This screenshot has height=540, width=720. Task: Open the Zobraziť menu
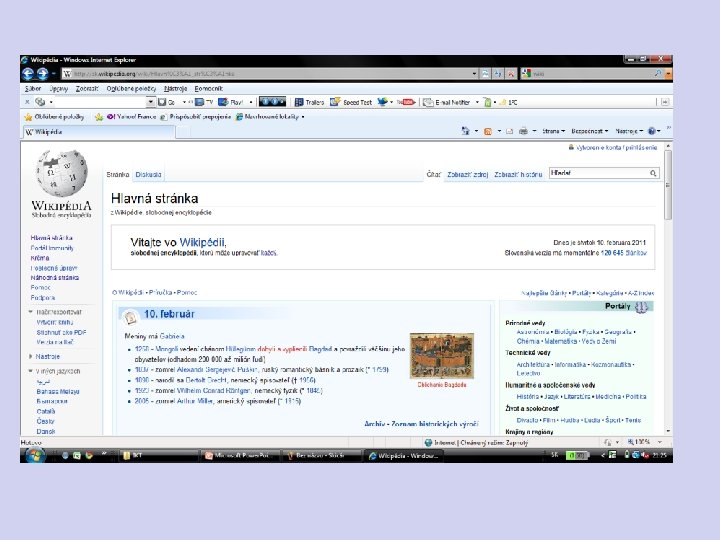click(x=87, y=89)
